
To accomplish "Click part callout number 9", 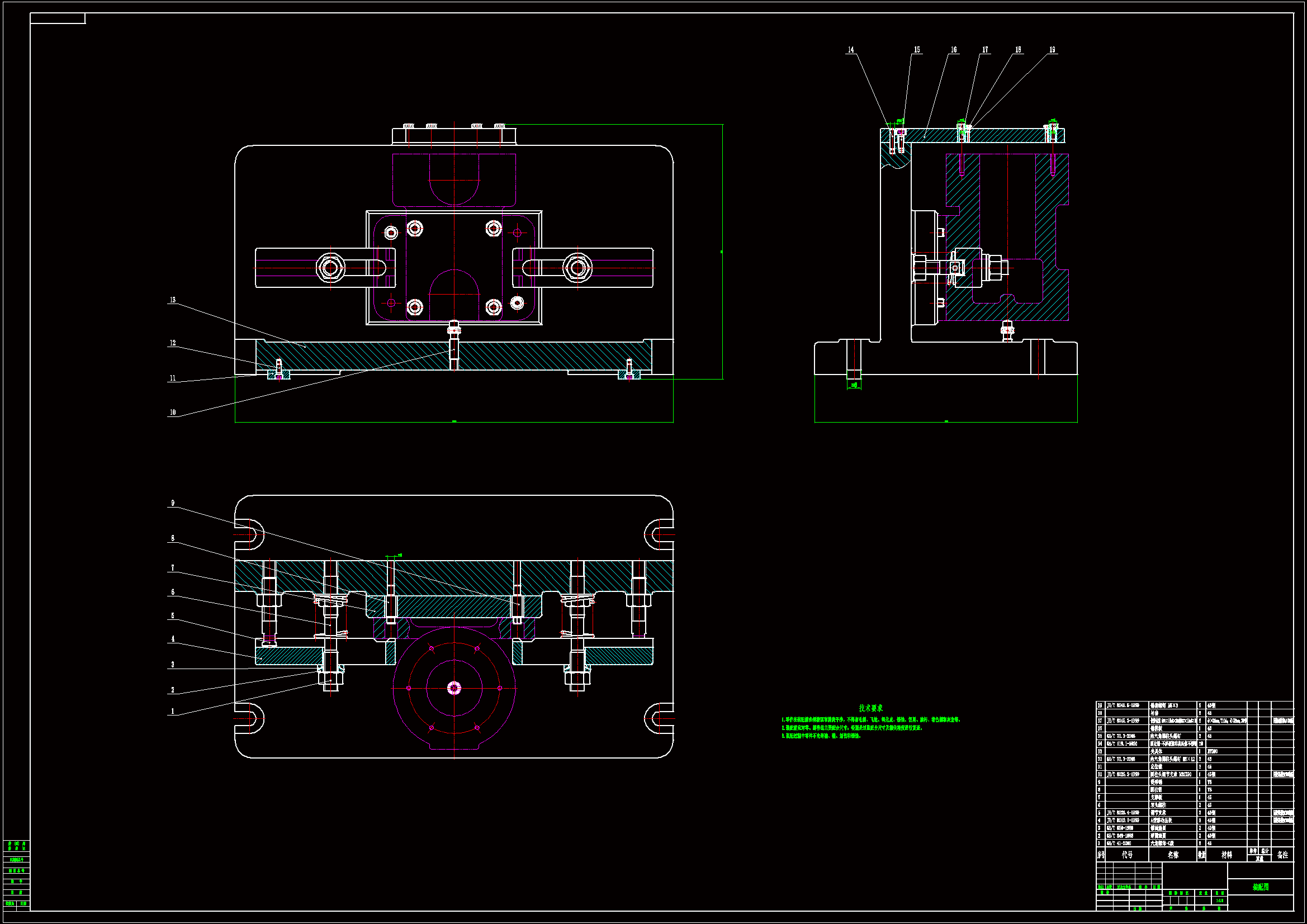I will pyautogui.click(x=173, y=503).
